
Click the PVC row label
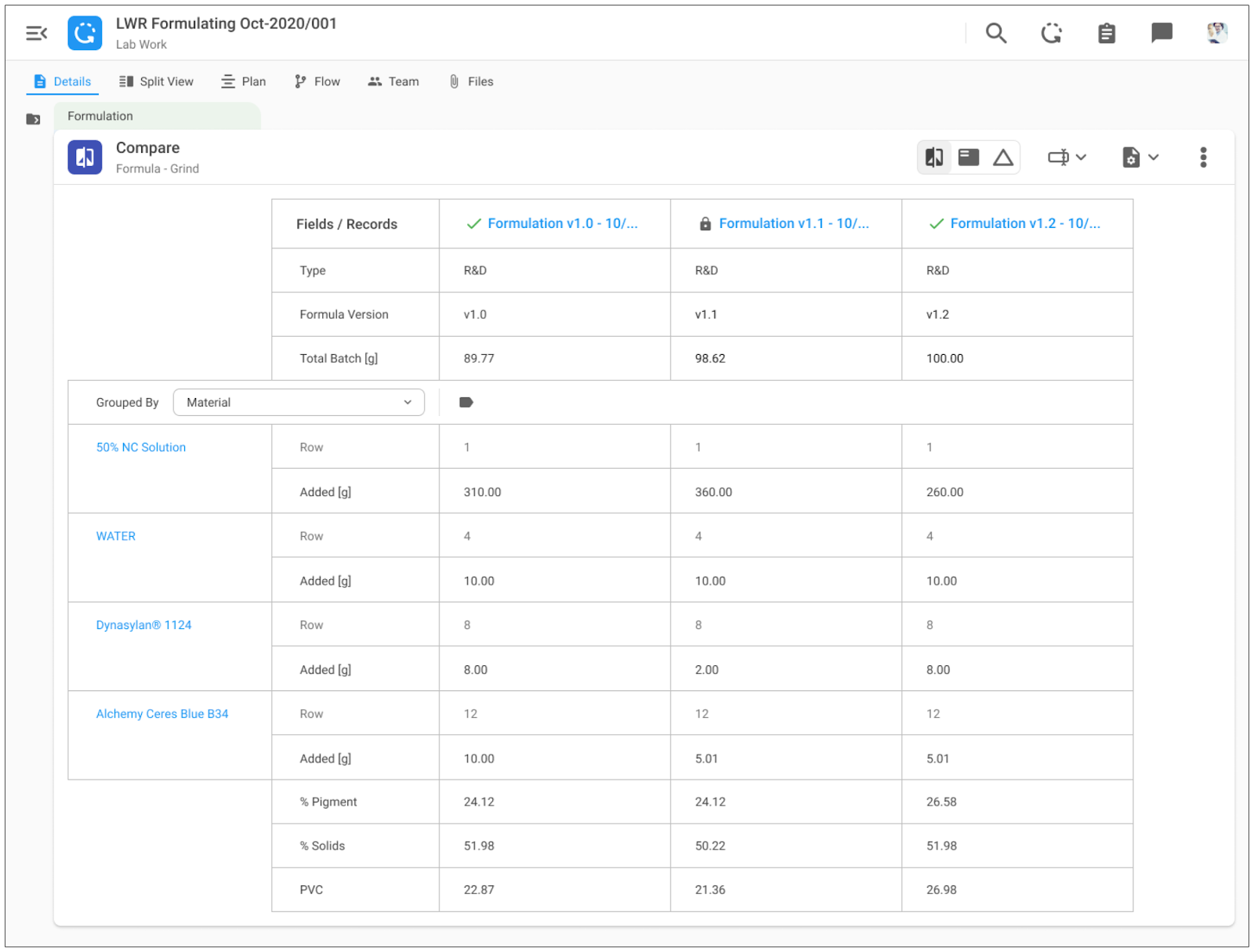pyautogui.click(x=311, y=889)
